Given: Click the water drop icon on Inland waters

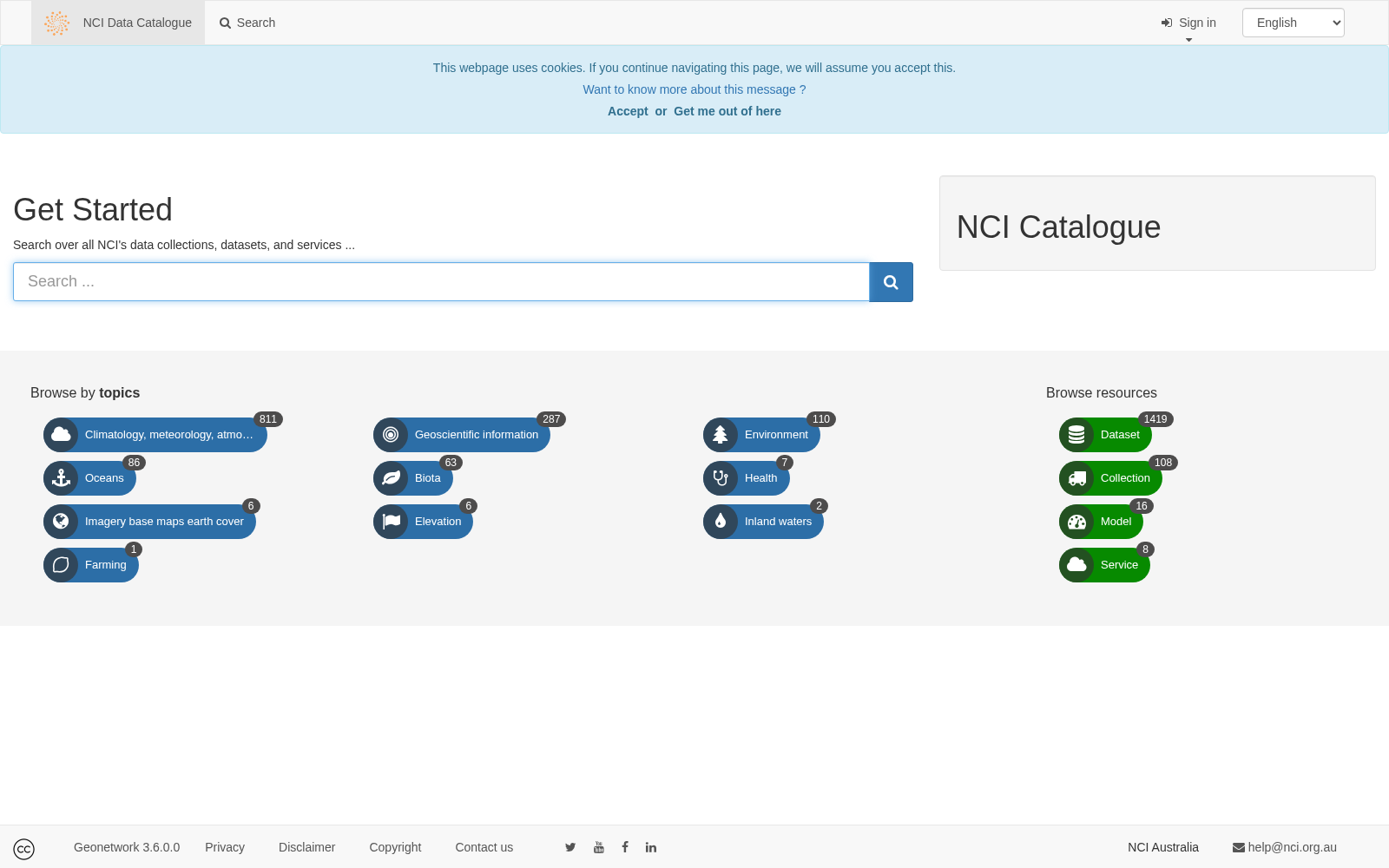Looking at the screenshot, I should 721,522.
